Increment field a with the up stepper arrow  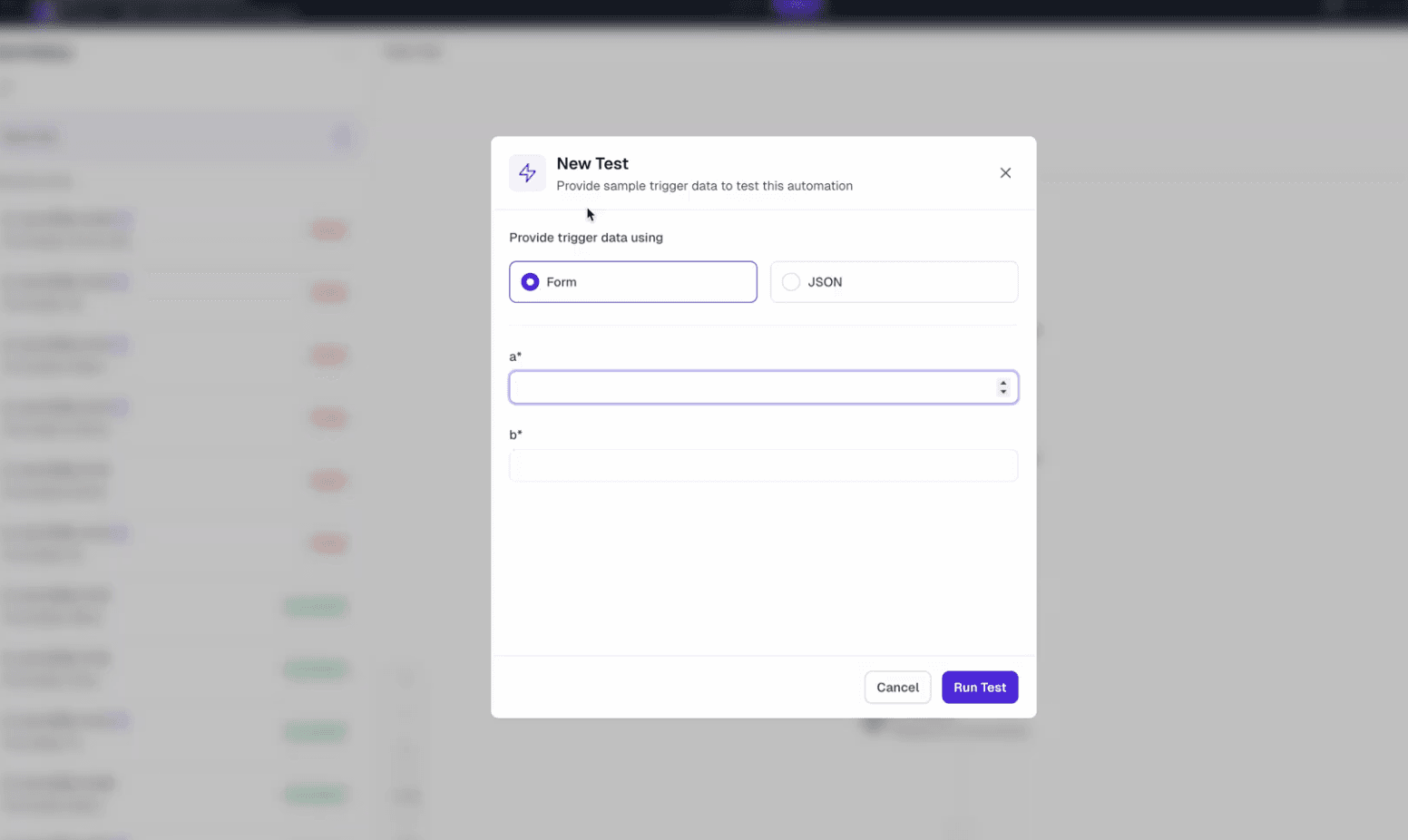point(1003,383)
